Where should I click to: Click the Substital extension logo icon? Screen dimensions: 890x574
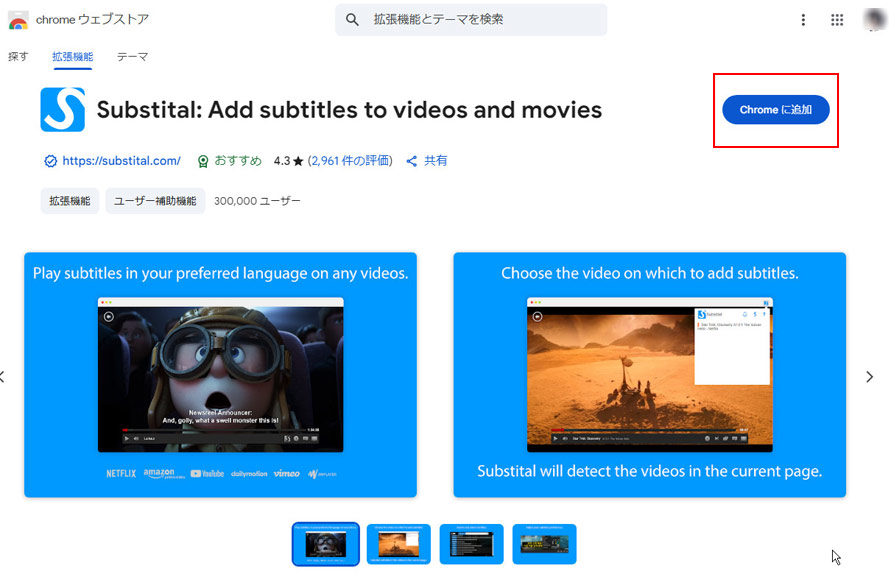click(62, 110)
